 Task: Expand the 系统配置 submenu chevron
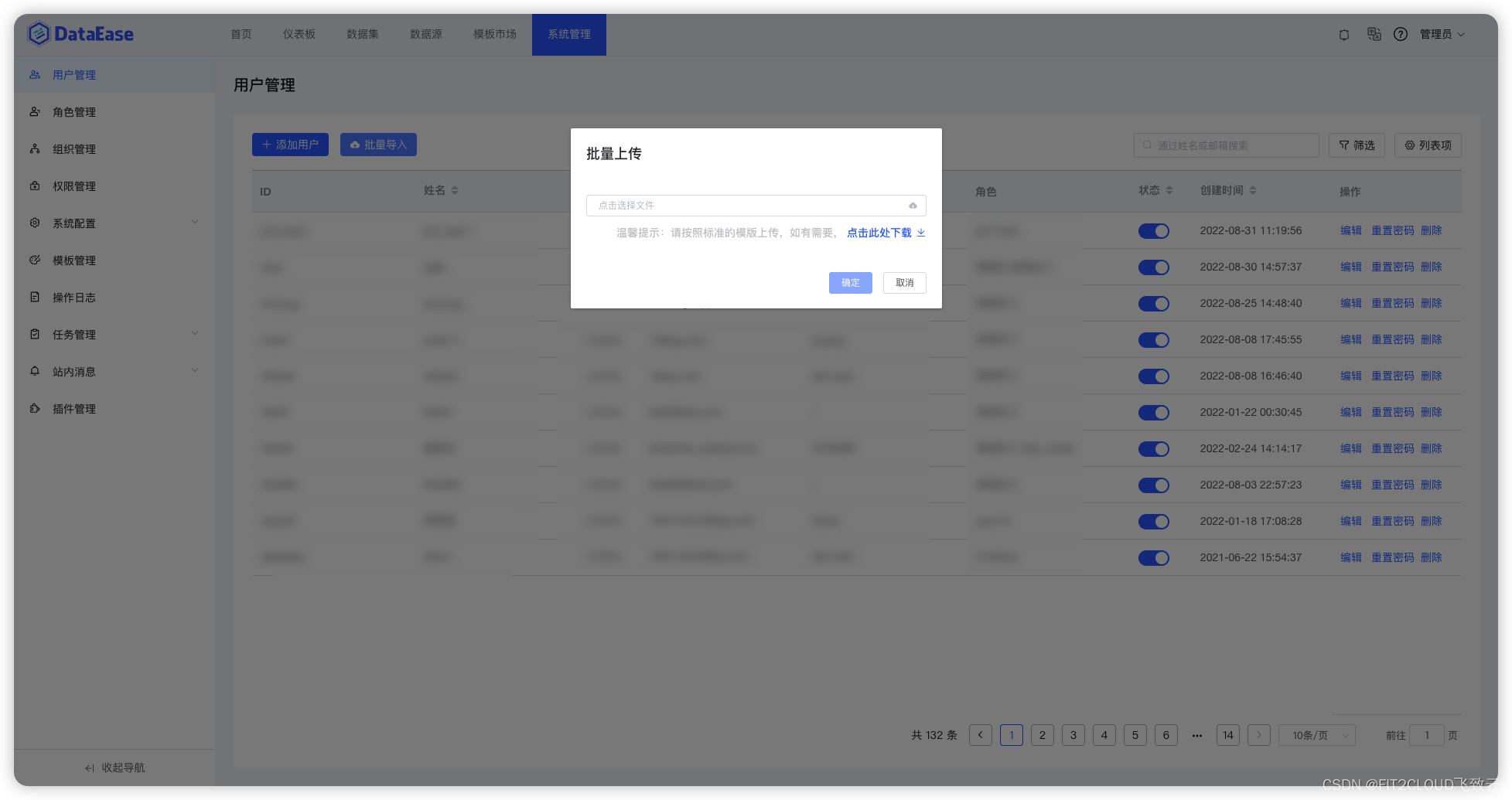(x=195, y=223)
